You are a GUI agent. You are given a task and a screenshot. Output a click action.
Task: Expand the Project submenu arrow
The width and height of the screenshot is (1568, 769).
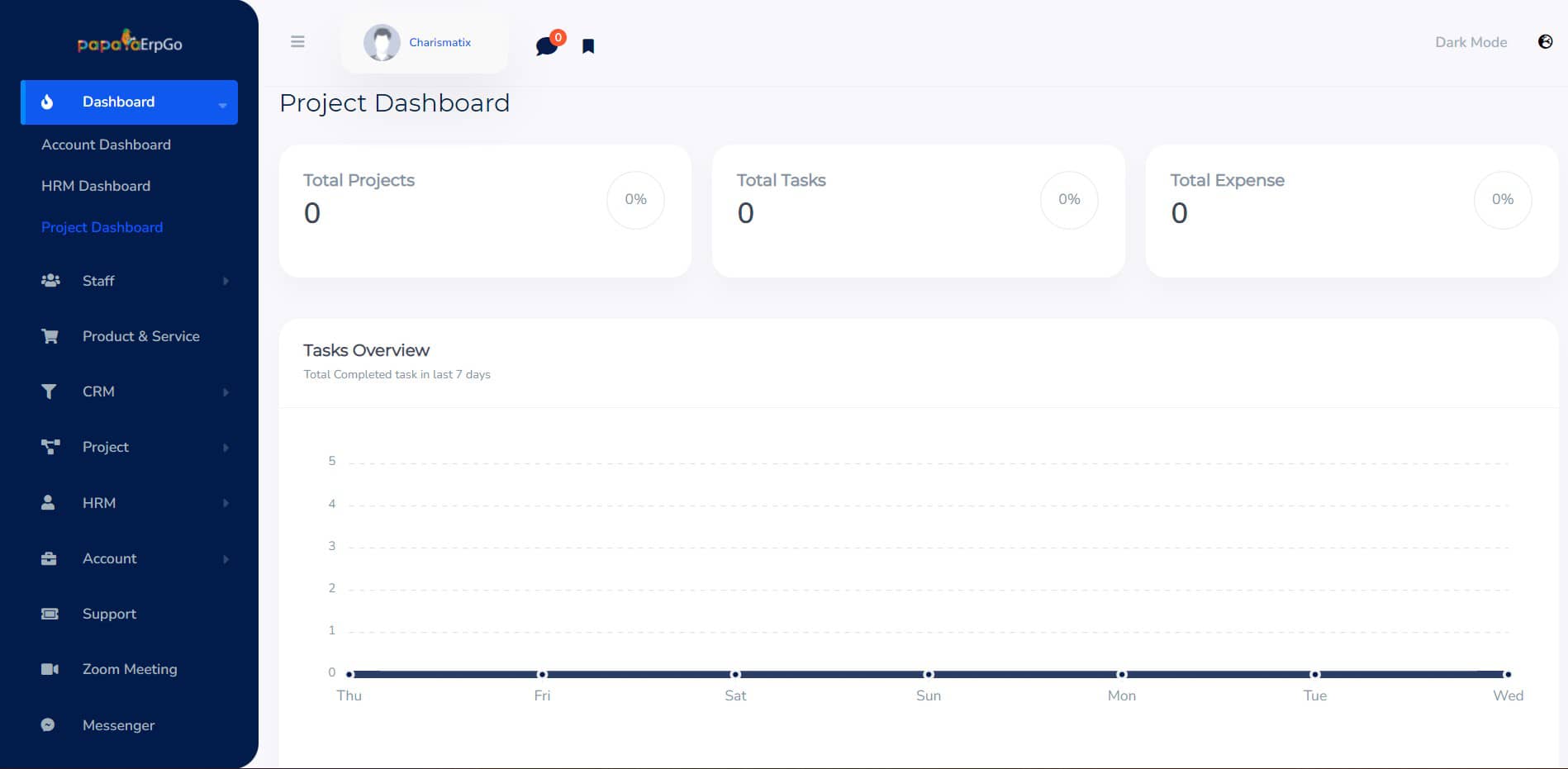point(226,448)
